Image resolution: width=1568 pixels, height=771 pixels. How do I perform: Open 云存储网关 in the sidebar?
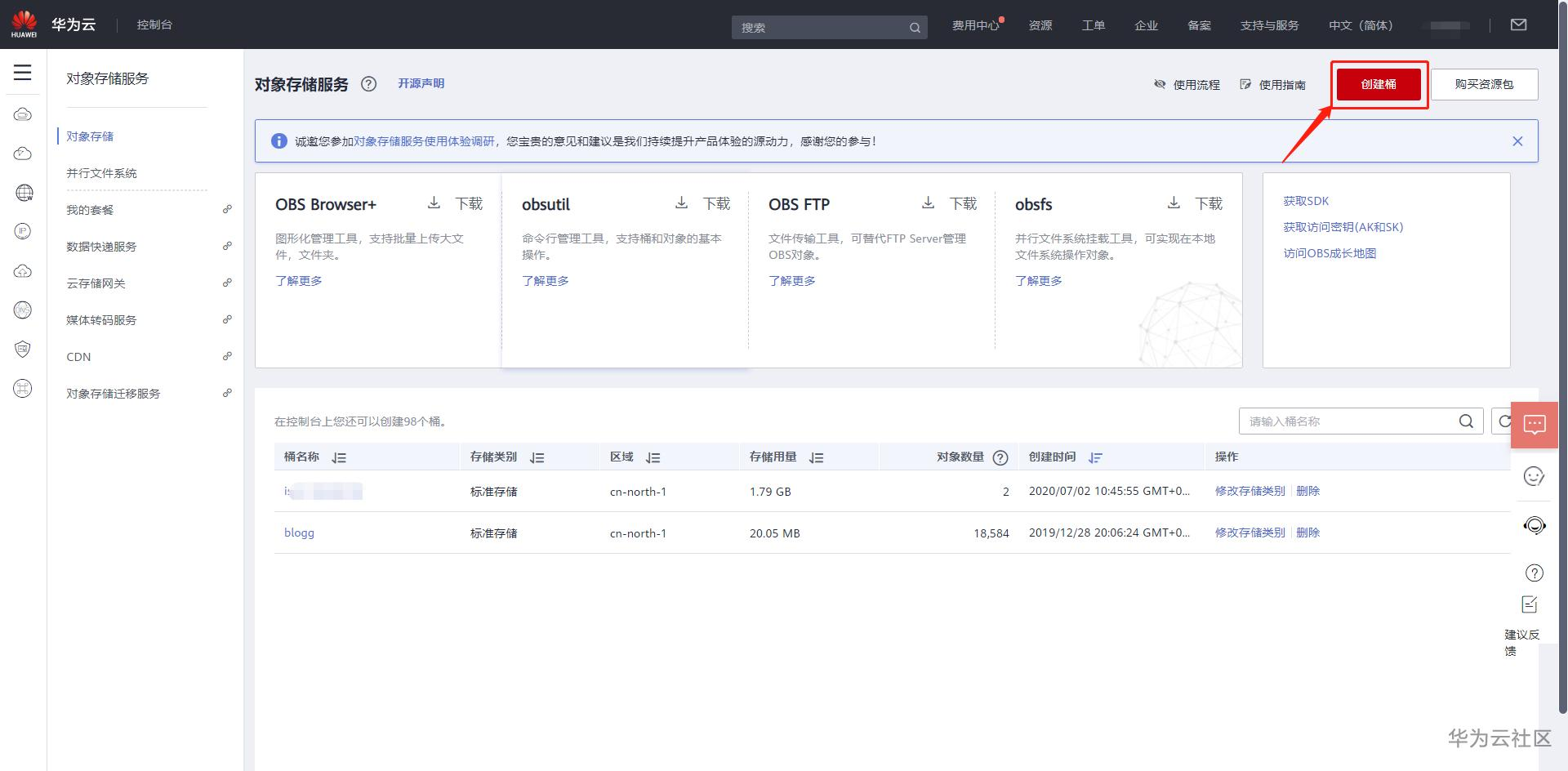click(96, 283)
